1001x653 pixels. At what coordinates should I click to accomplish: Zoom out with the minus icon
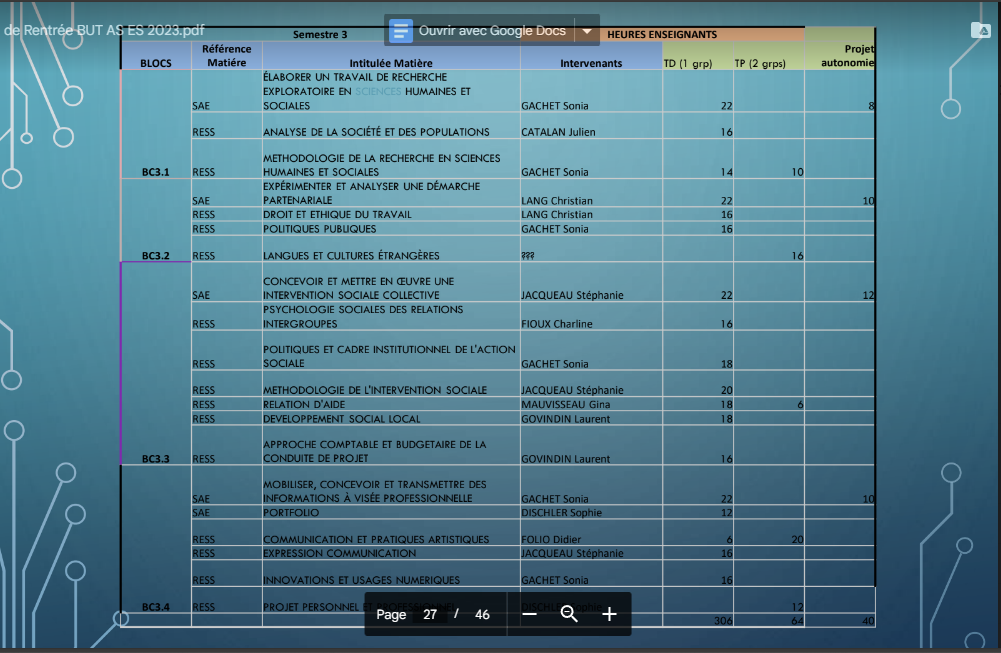529,614
